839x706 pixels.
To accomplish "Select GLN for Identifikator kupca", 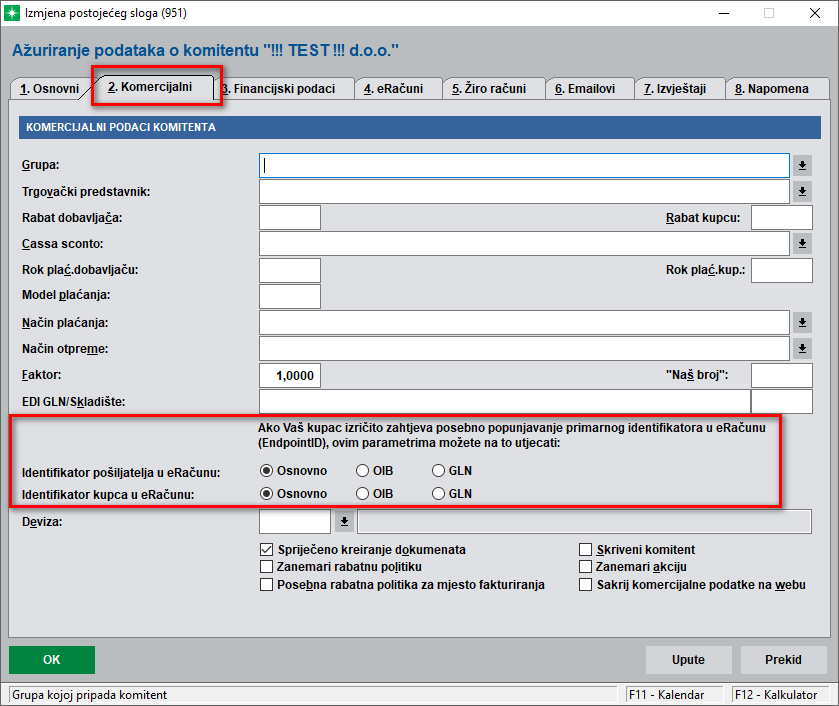I will tap(439, 494).
